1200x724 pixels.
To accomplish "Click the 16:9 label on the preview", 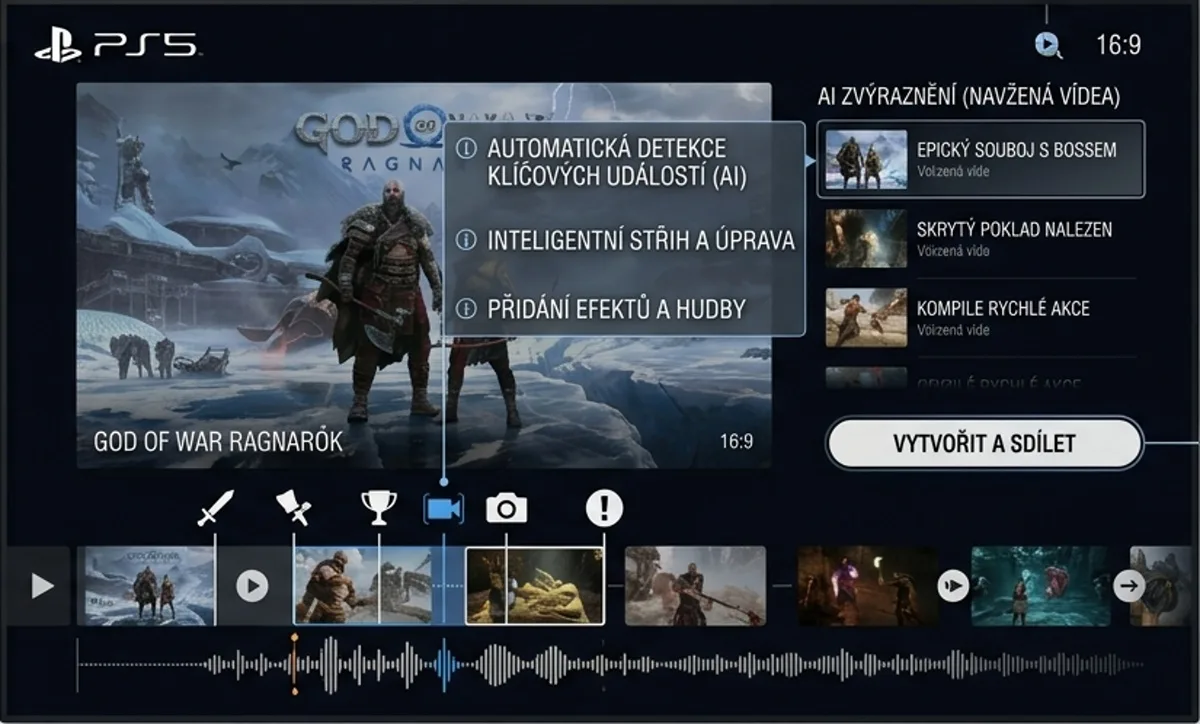I will point(736,441).
